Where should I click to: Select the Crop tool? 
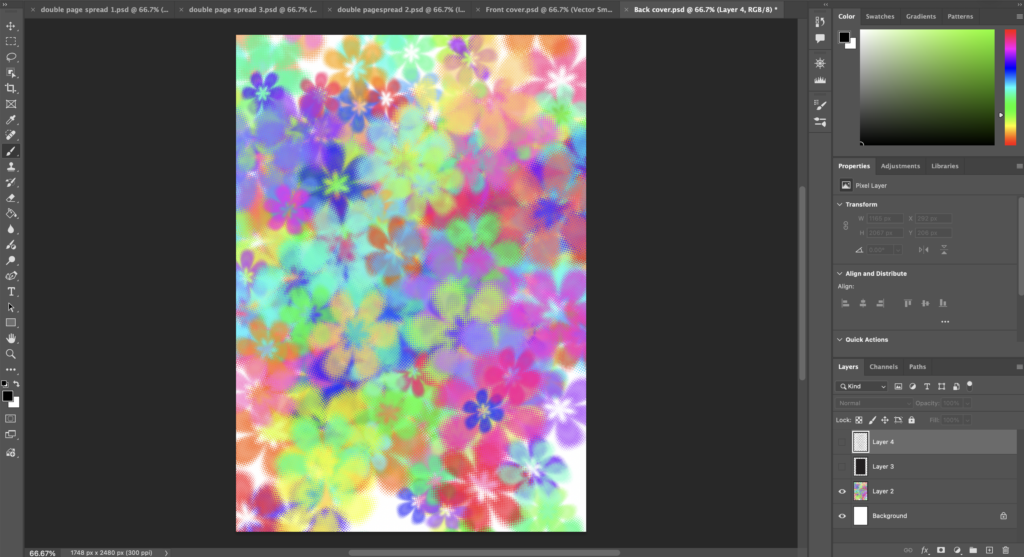[x=11, y=88]
